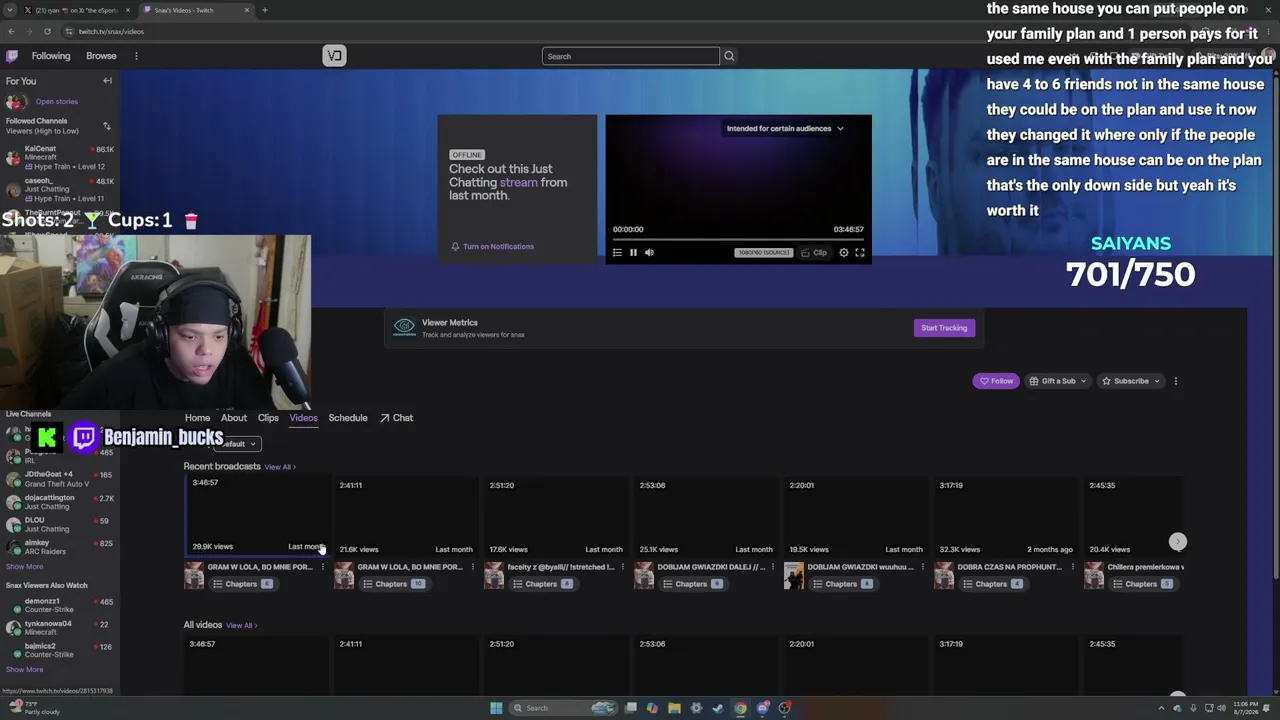Open channel more options three-dot menu
This screenshot has height=720, width=1280.
1175,381
